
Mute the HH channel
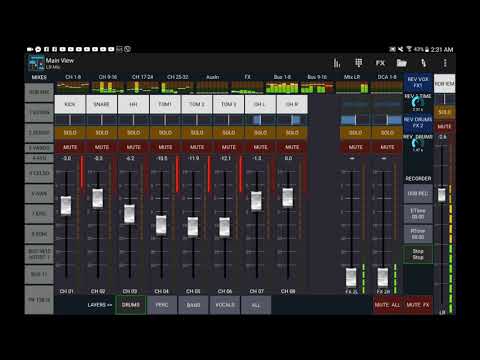[x=133, y=147]
